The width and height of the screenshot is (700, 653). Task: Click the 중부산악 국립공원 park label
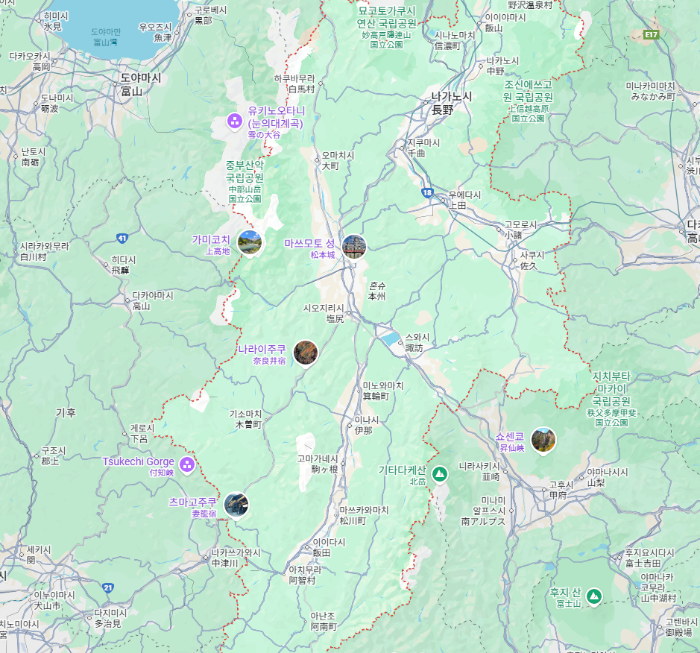245,181
